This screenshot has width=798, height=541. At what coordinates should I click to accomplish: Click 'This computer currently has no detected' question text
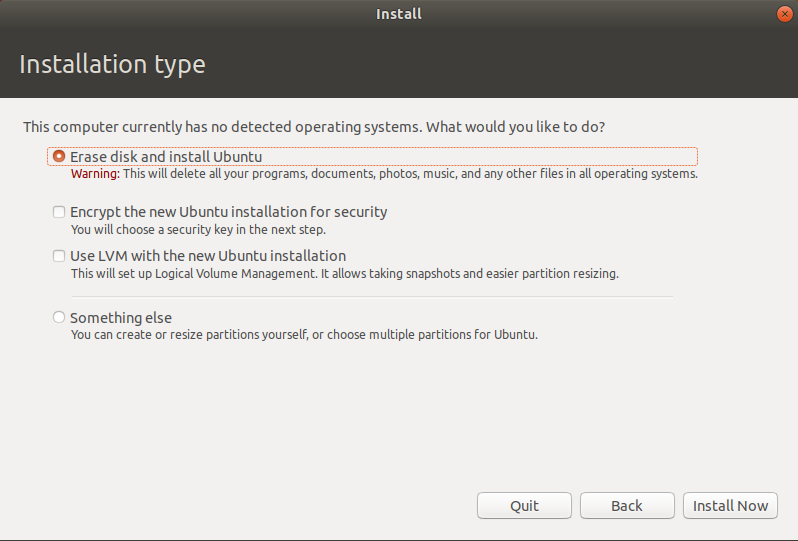pos(314,127)
